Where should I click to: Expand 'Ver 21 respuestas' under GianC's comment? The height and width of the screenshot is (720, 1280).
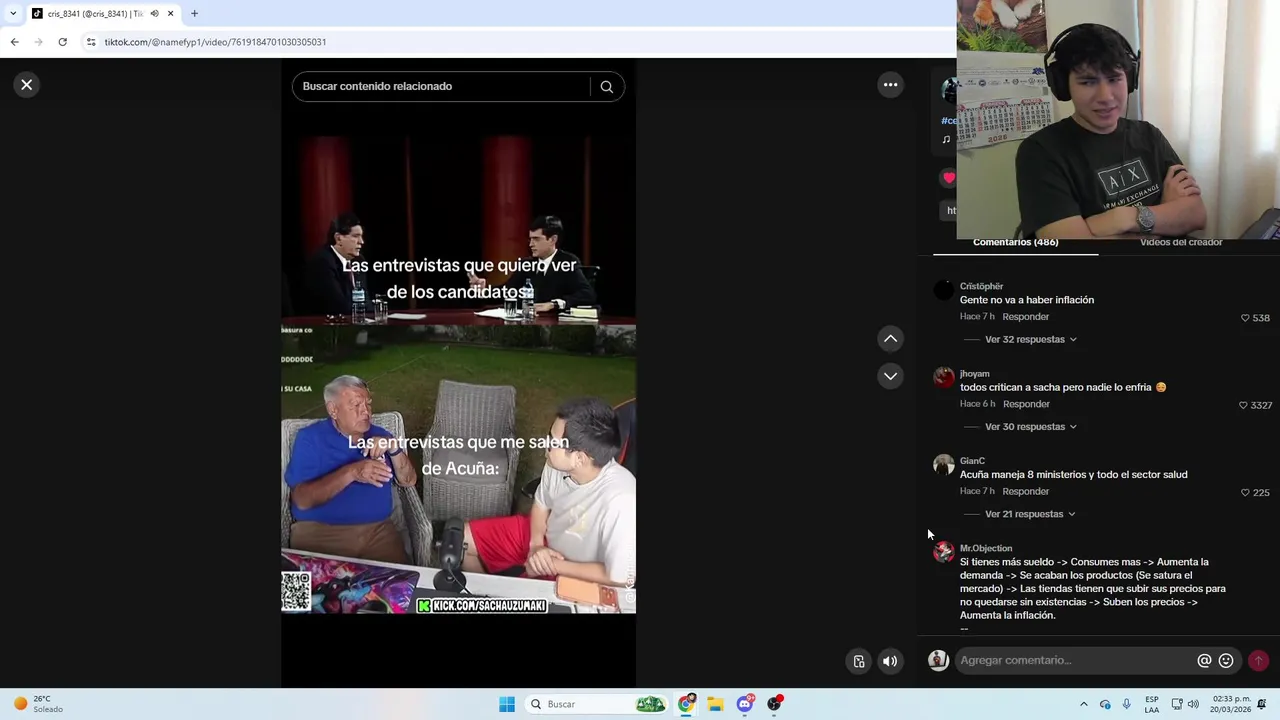click(x=1029, y=514)
